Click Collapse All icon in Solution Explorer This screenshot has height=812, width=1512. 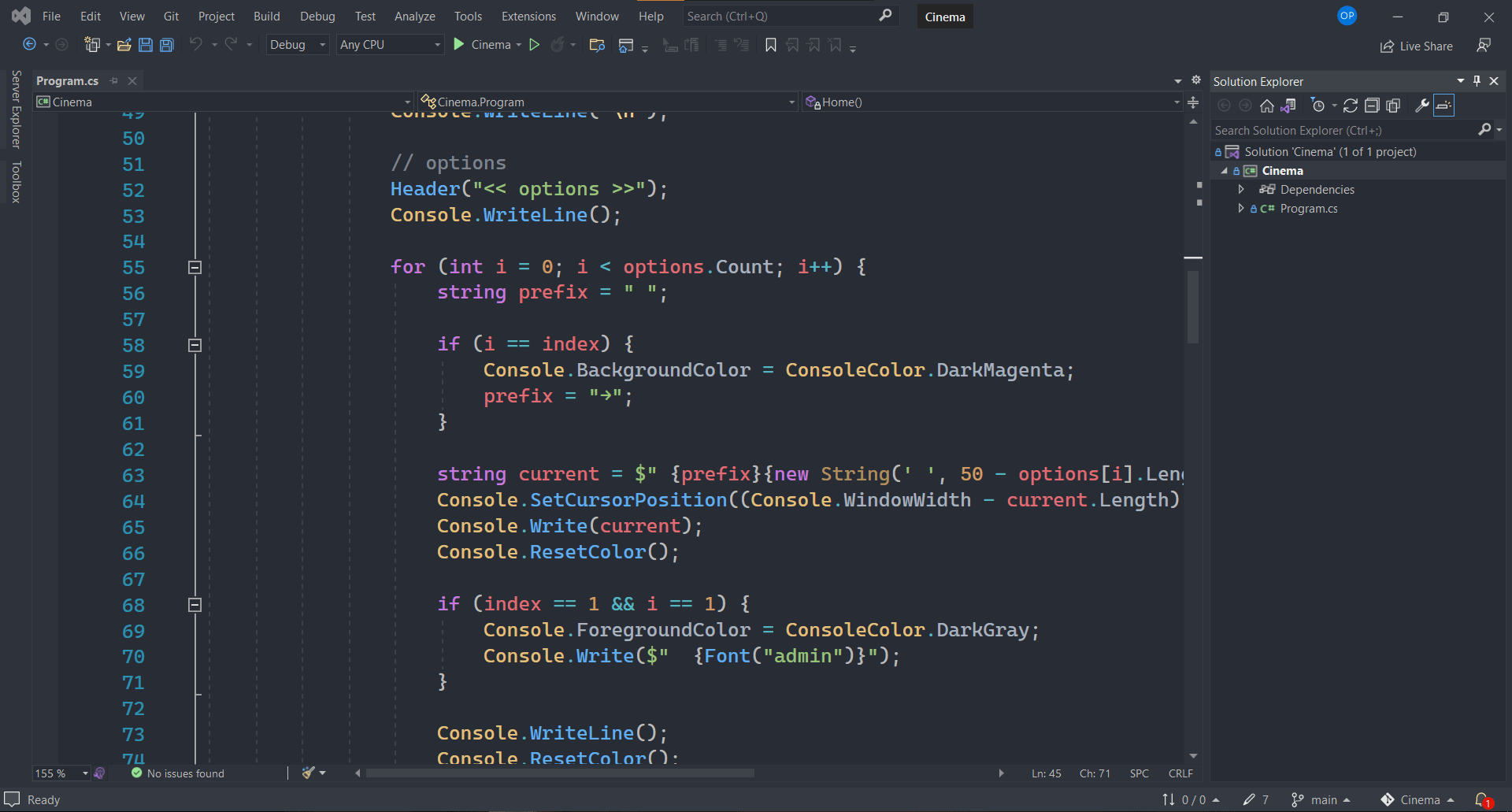[x=1372, y=106]
